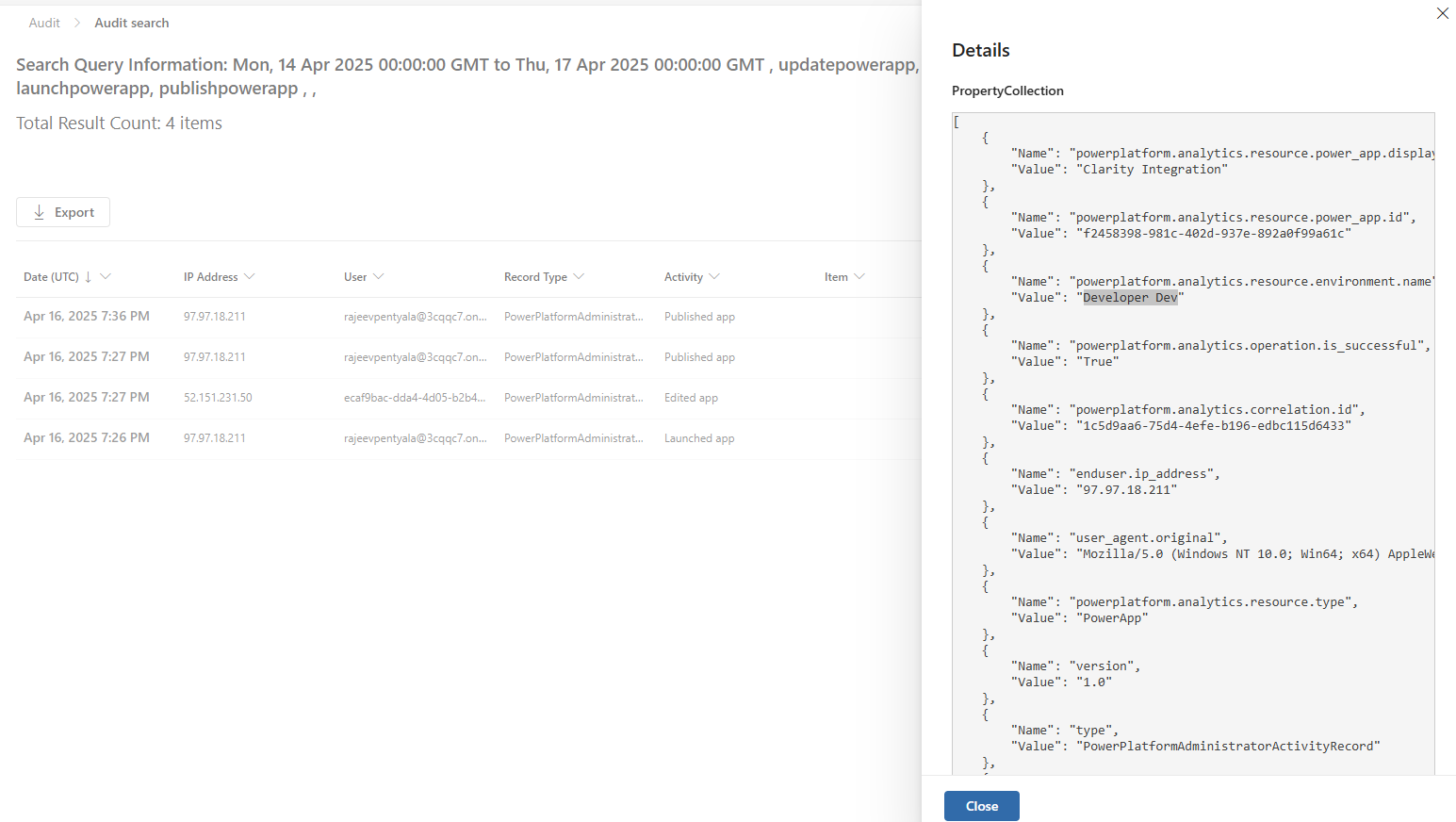Click the Audit breadcrumb link
1456x822 pixels.
click(x=44, y=23)
